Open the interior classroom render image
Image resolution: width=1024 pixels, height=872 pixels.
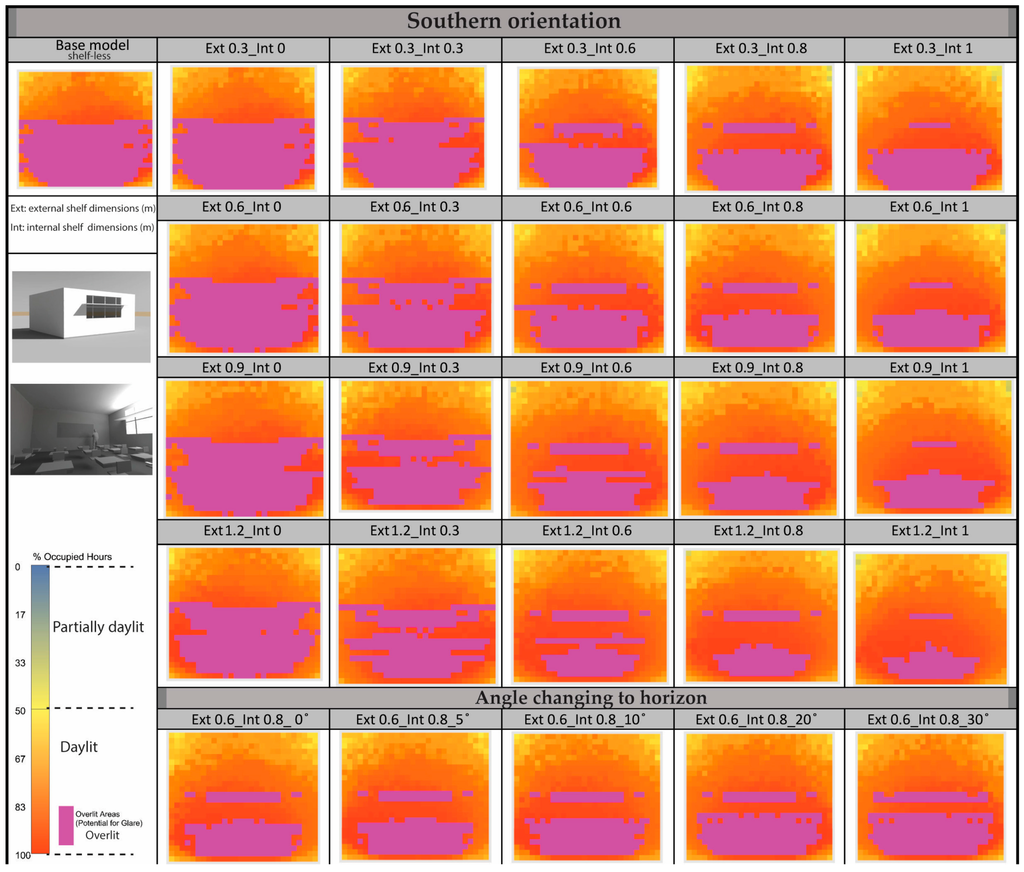[82, 429]
